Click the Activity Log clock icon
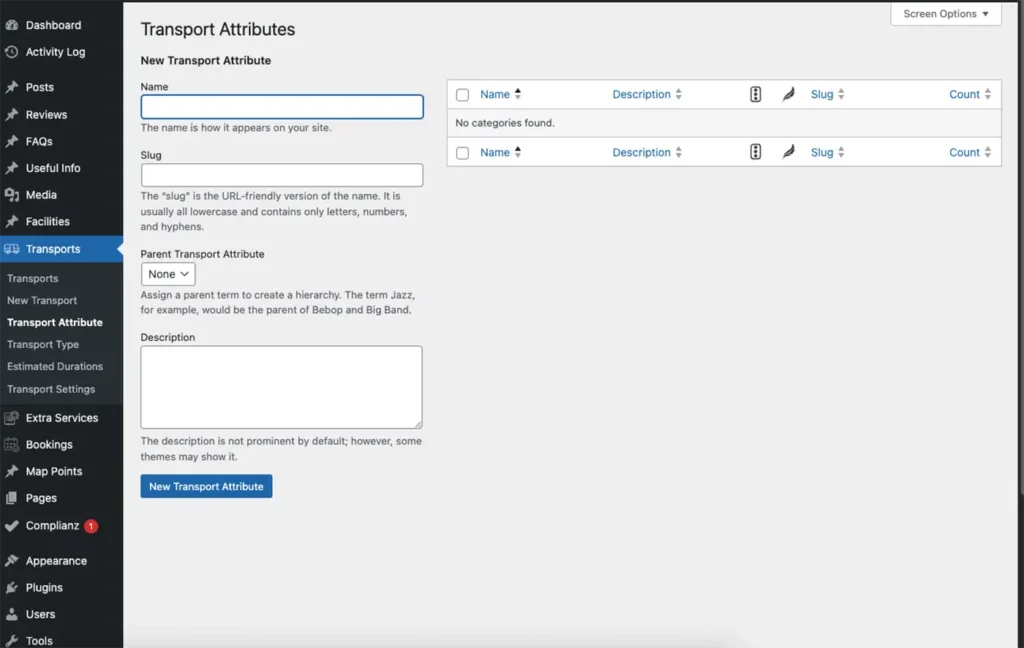Image resolution: width=1024 pixels, height=648 pixels. coord(12,52)
